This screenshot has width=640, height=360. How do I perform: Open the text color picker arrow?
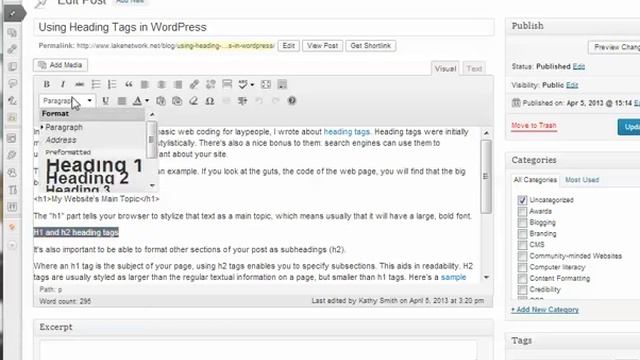click(x=147, y=100)
